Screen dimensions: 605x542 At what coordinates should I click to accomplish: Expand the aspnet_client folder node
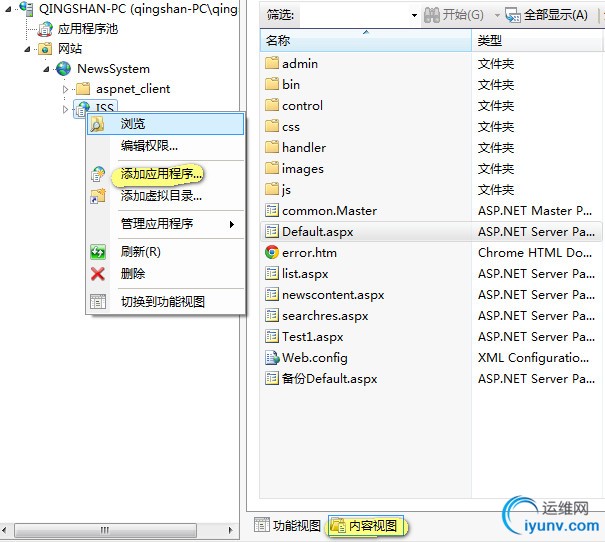pyautogui.click(x=65, y=89)
